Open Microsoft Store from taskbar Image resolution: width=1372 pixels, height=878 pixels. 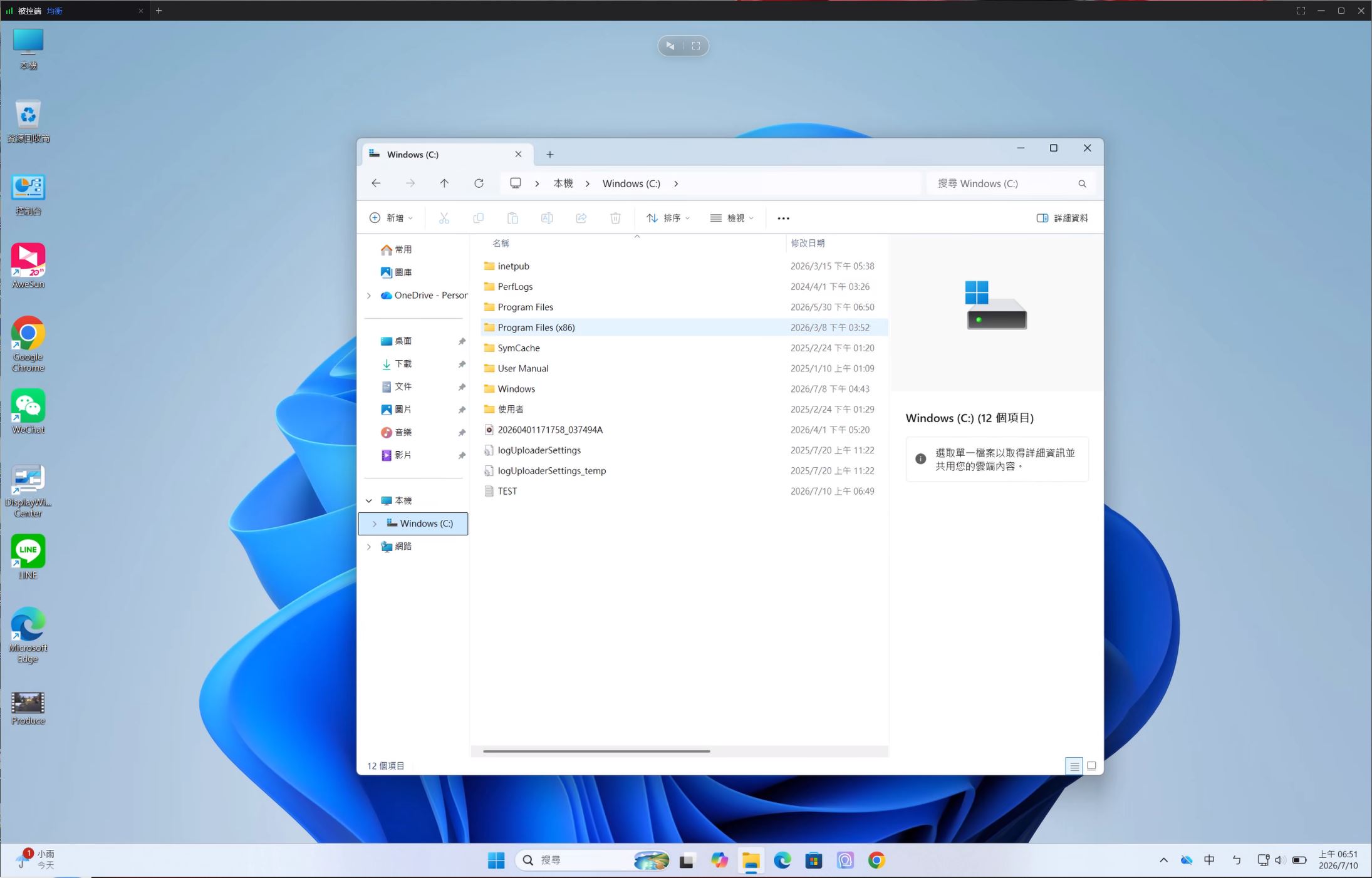[x=813, y=860]
